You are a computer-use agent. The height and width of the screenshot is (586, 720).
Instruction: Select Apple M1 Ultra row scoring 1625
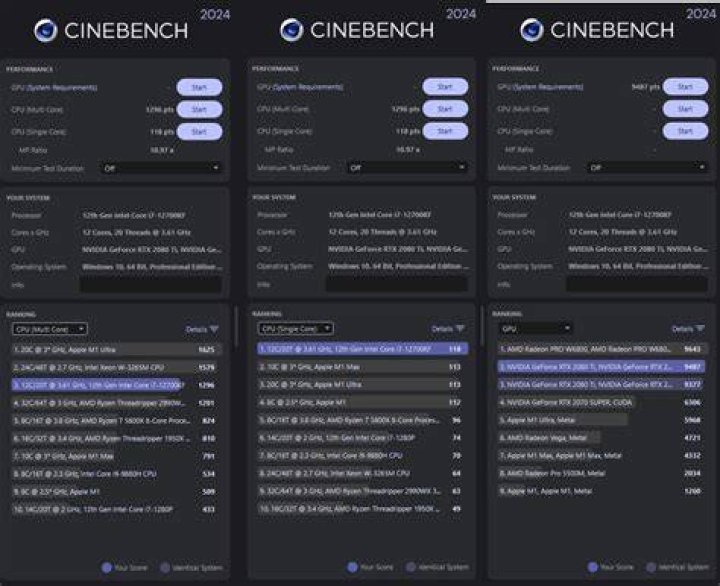tap(117, 349)
